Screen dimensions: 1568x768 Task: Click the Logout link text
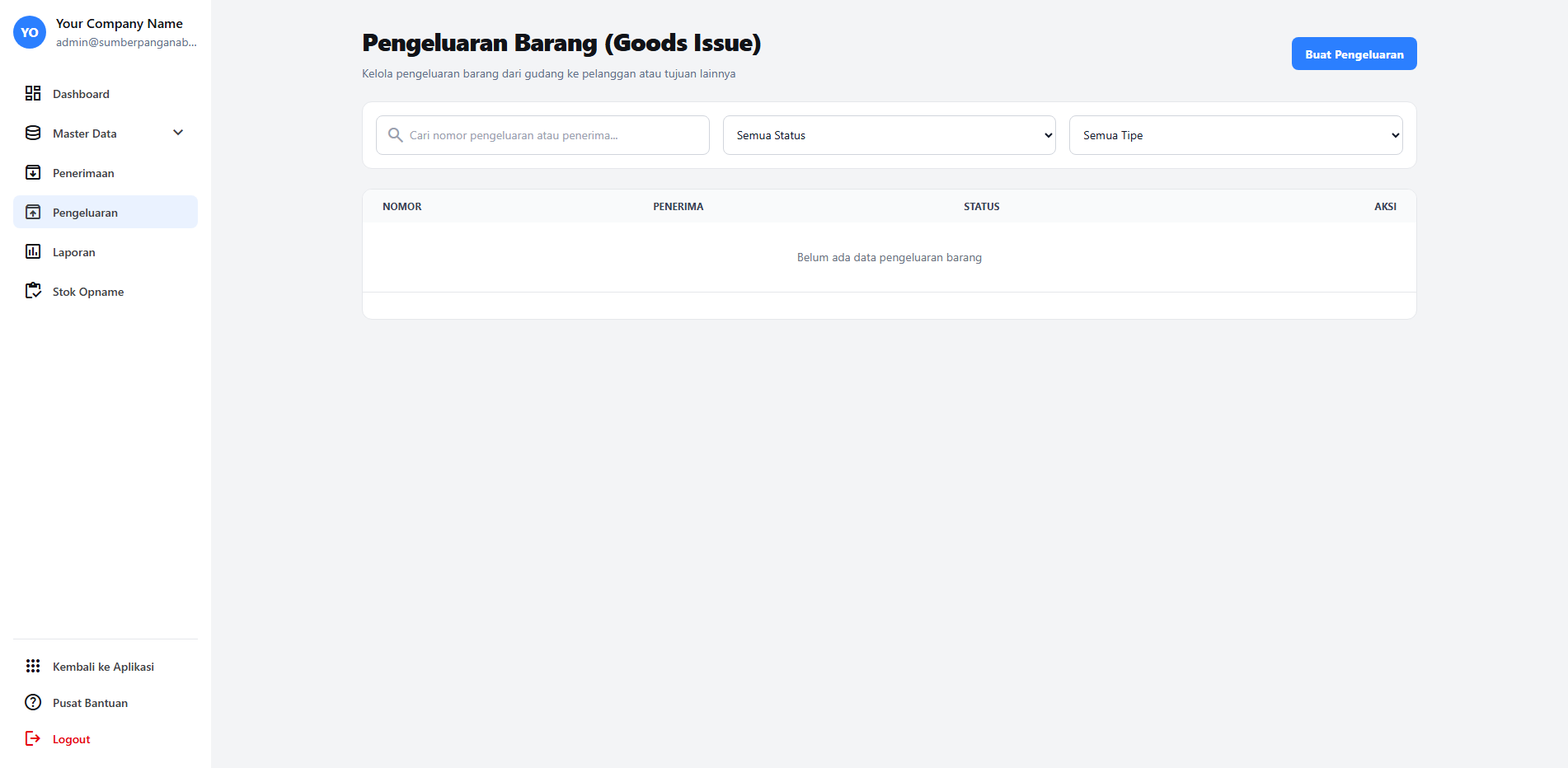[72, 739]
